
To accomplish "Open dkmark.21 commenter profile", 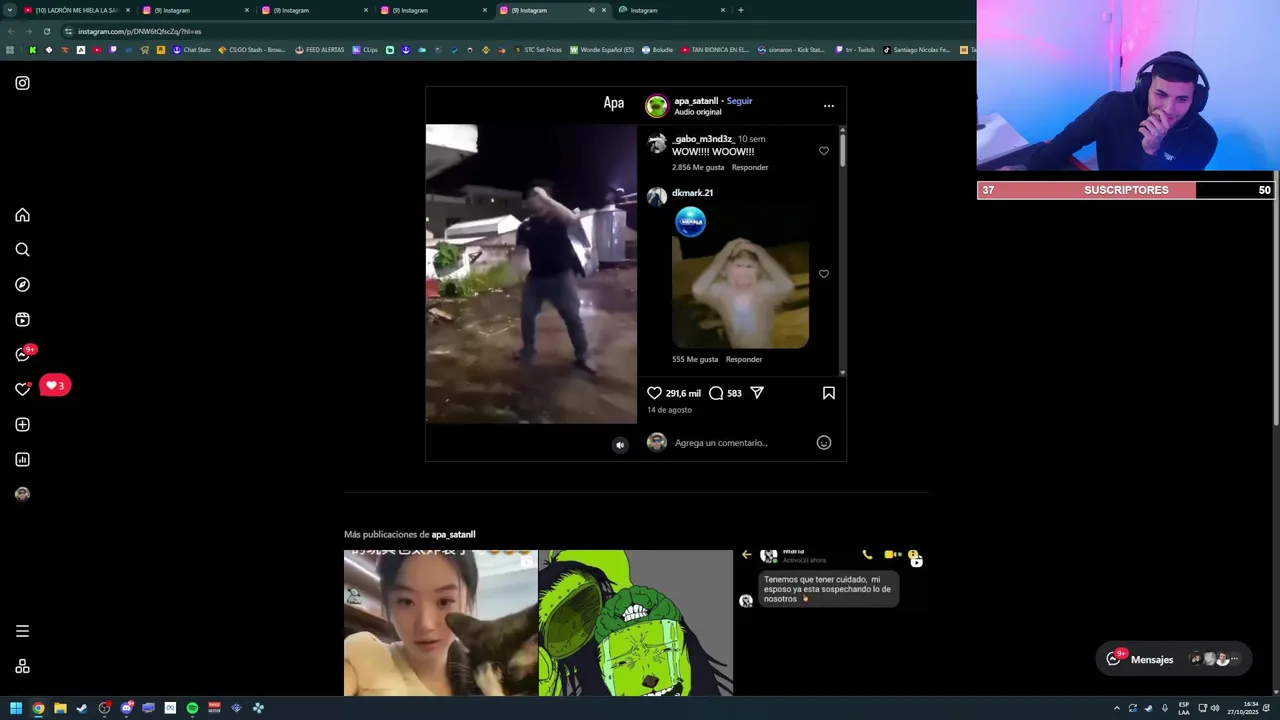I will (x=692, y=193).
